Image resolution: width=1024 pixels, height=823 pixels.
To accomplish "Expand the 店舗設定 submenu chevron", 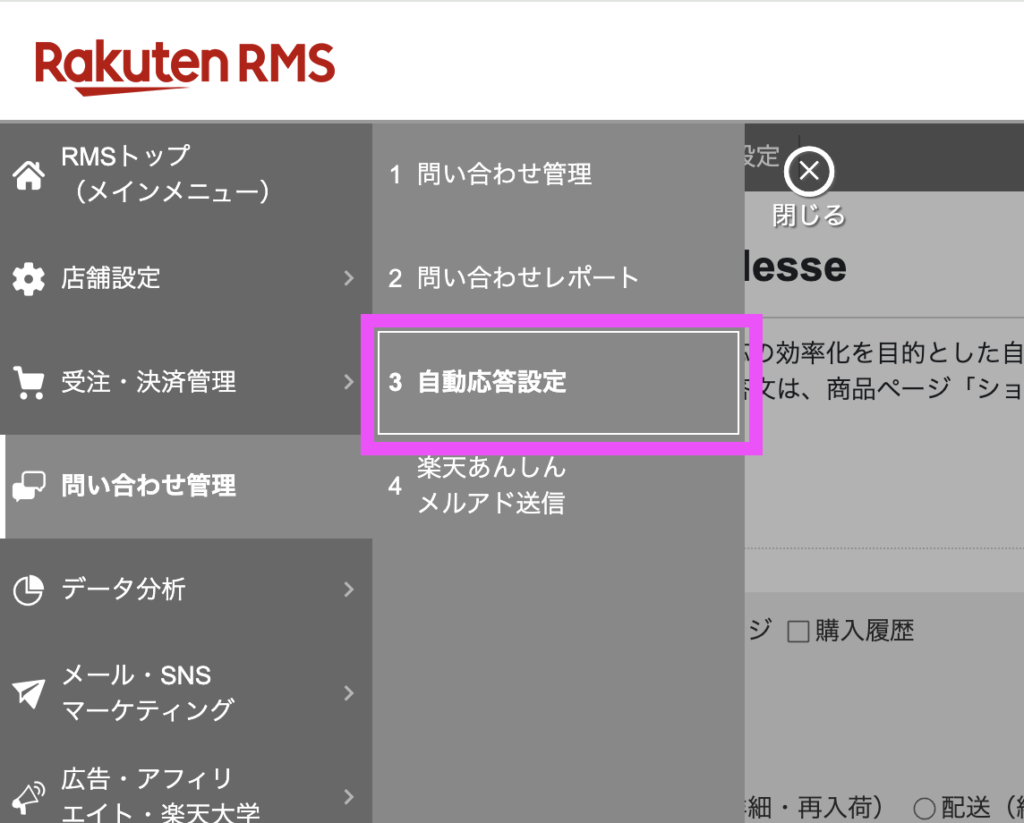I will [349, 280].
